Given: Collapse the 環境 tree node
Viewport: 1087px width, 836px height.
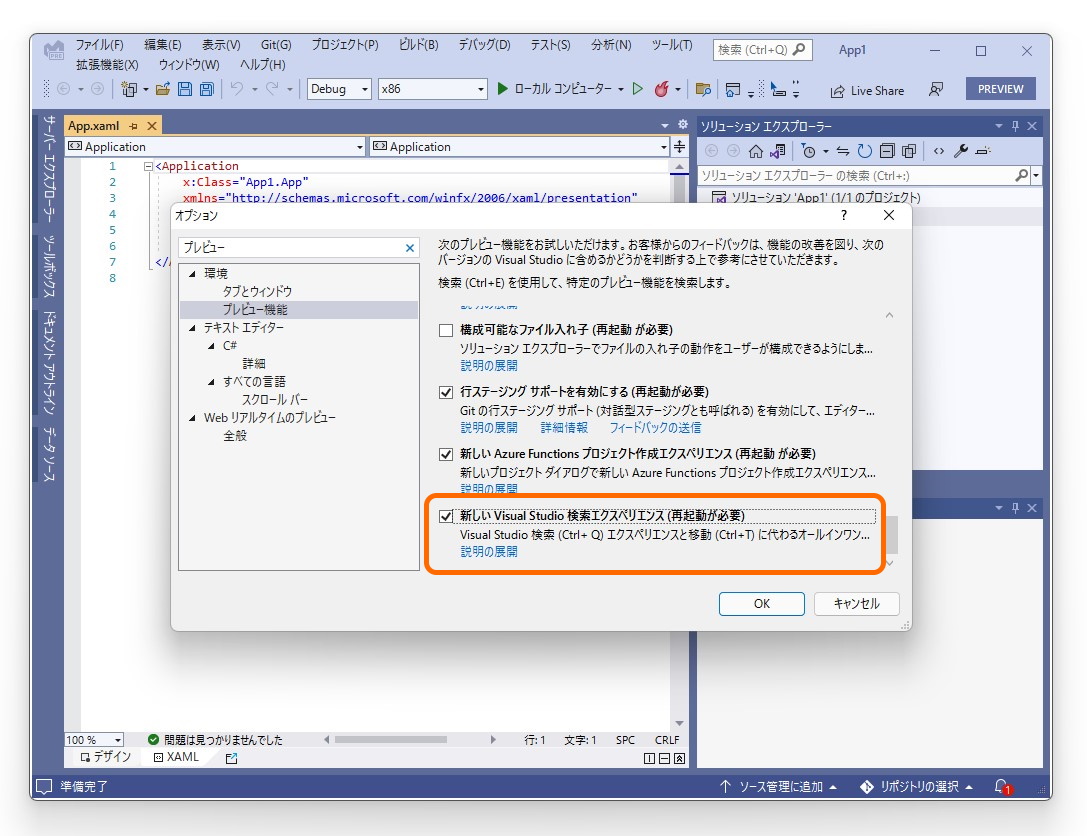Looking at the screenshot, I should click(192, 274).
